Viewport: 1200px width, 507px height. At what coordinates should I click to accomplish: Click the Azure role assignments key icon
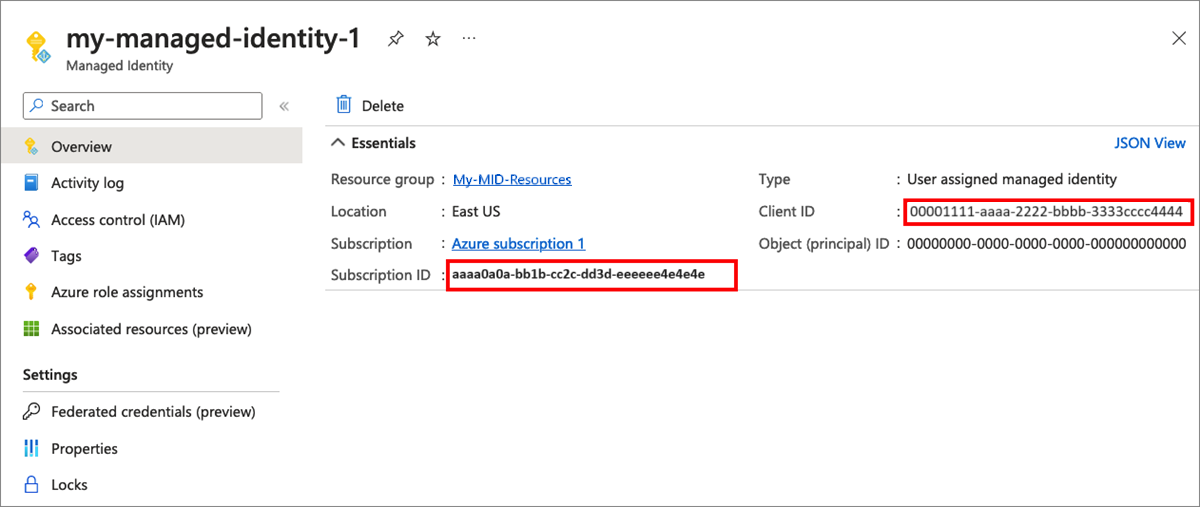(31, 292)
